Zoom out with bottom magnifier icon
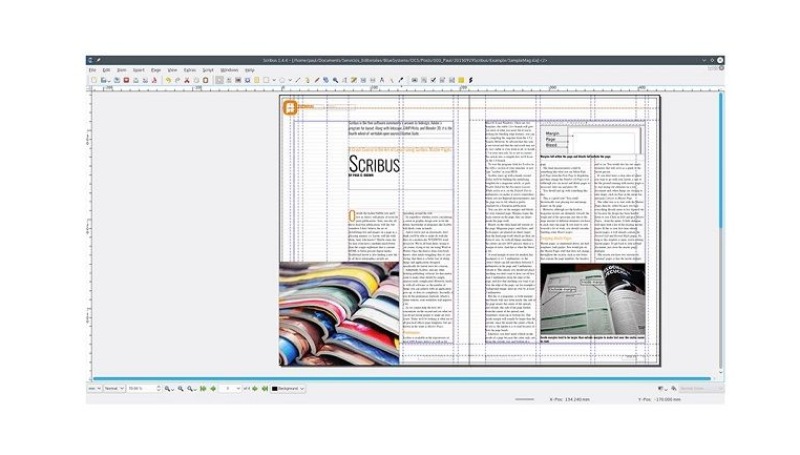Screen dimensions: 800x455 (167, 389)
